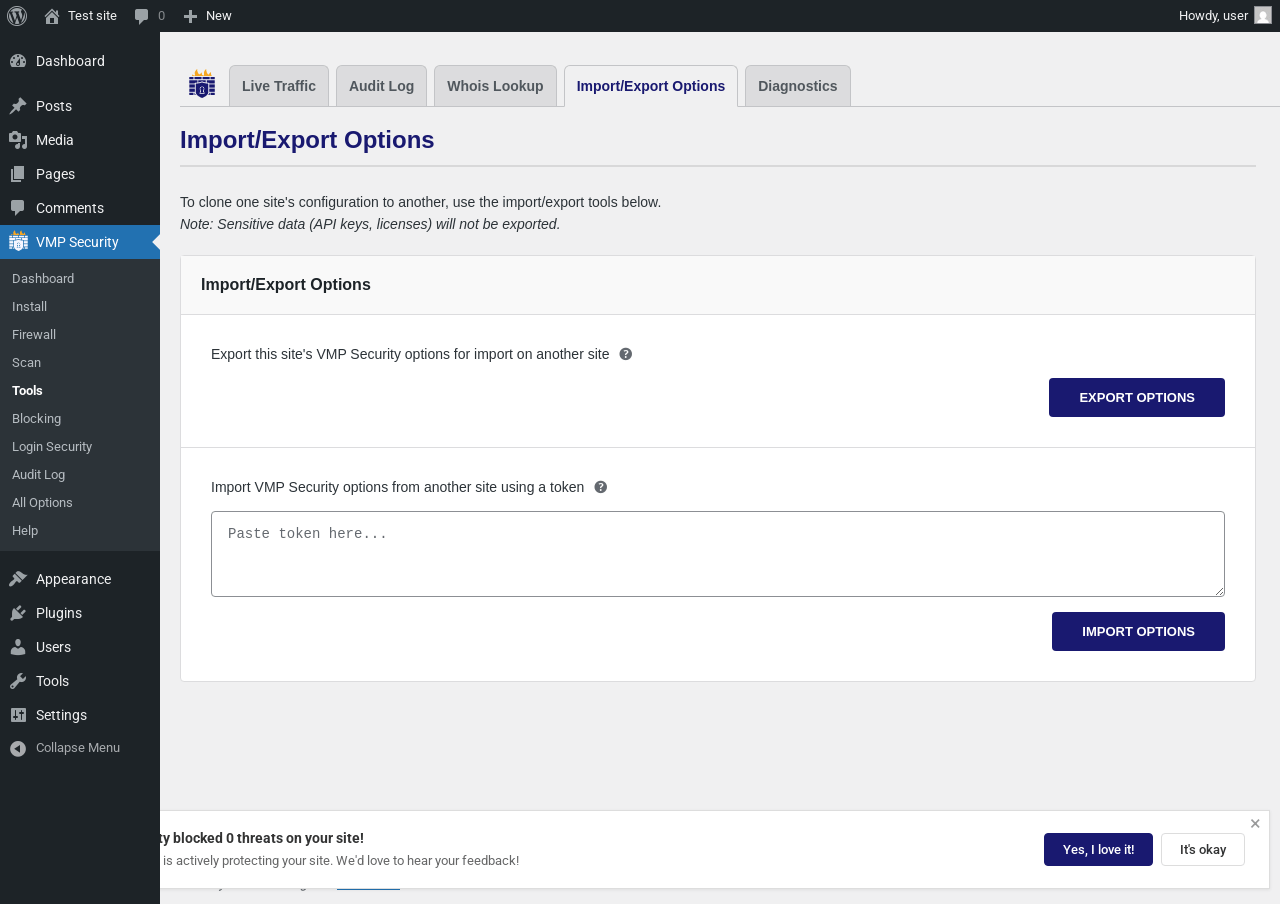
Task: Open the New content menu
Action: click(x=207, y=16)
